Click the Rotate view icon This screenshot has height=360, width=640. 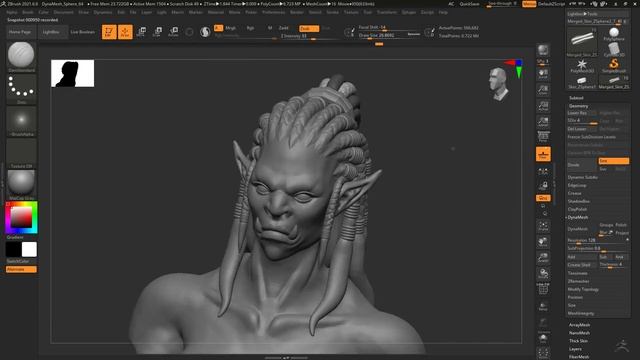tap(543, 273)
